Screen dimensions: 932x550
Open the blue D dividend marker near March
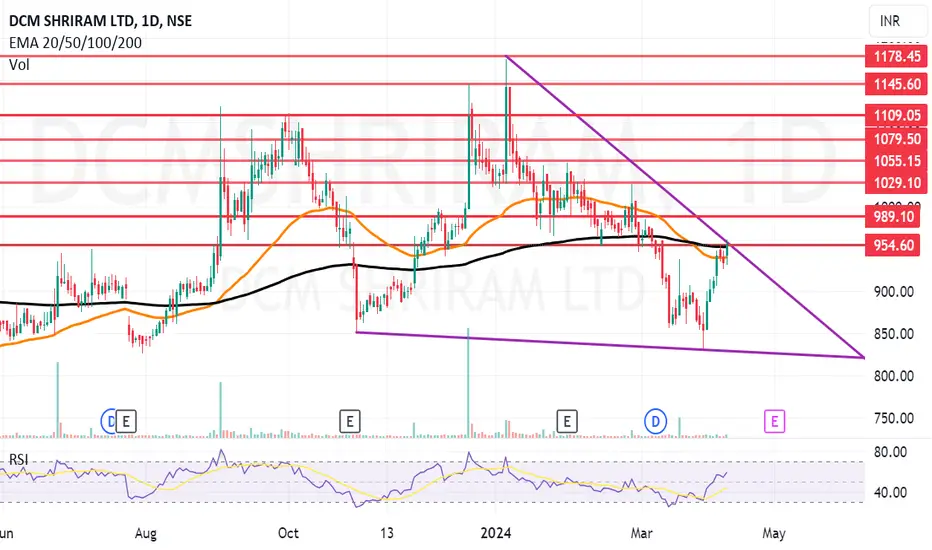655,422
